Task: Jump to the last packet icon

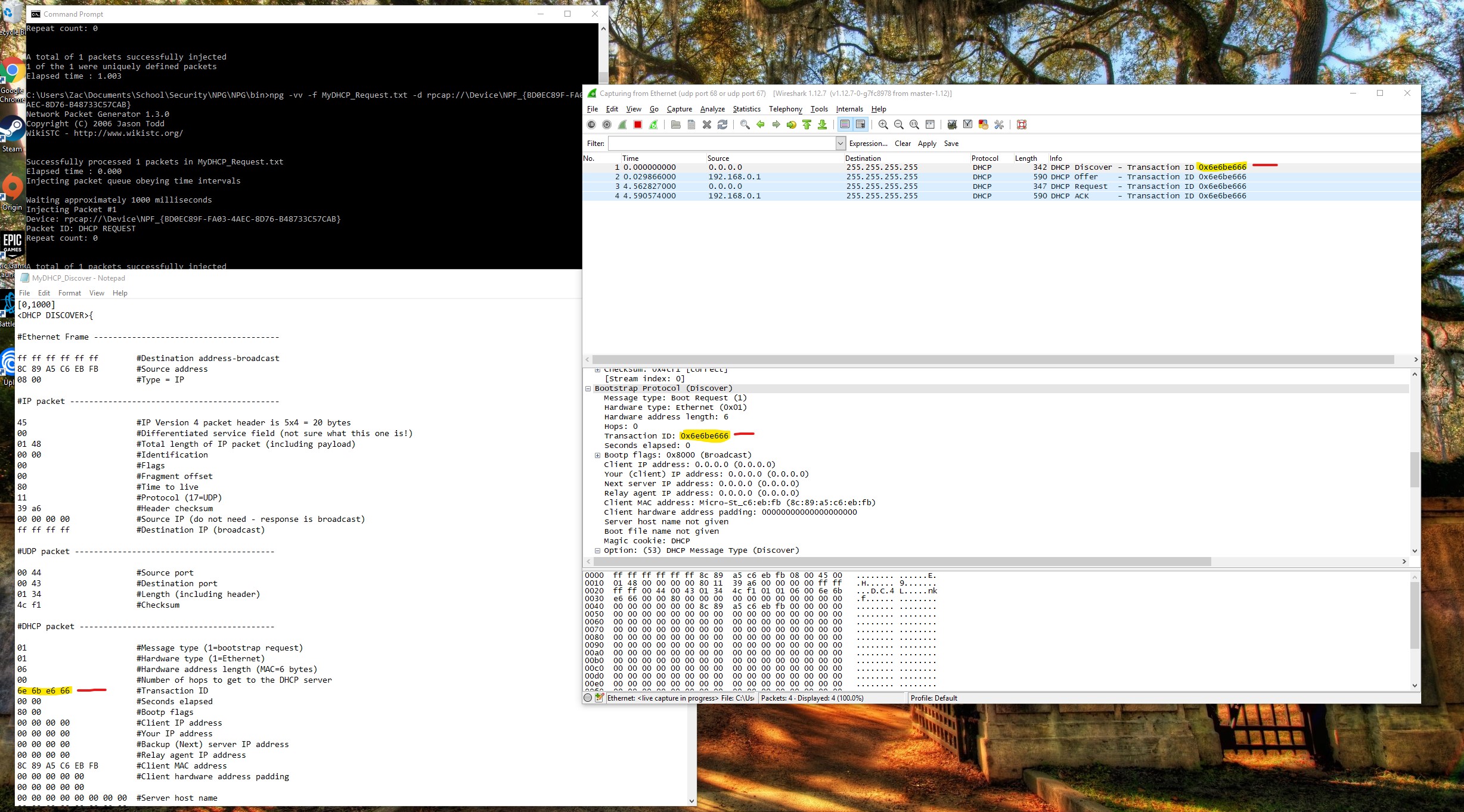Action: pyautogui.click(x=823, y=125)
